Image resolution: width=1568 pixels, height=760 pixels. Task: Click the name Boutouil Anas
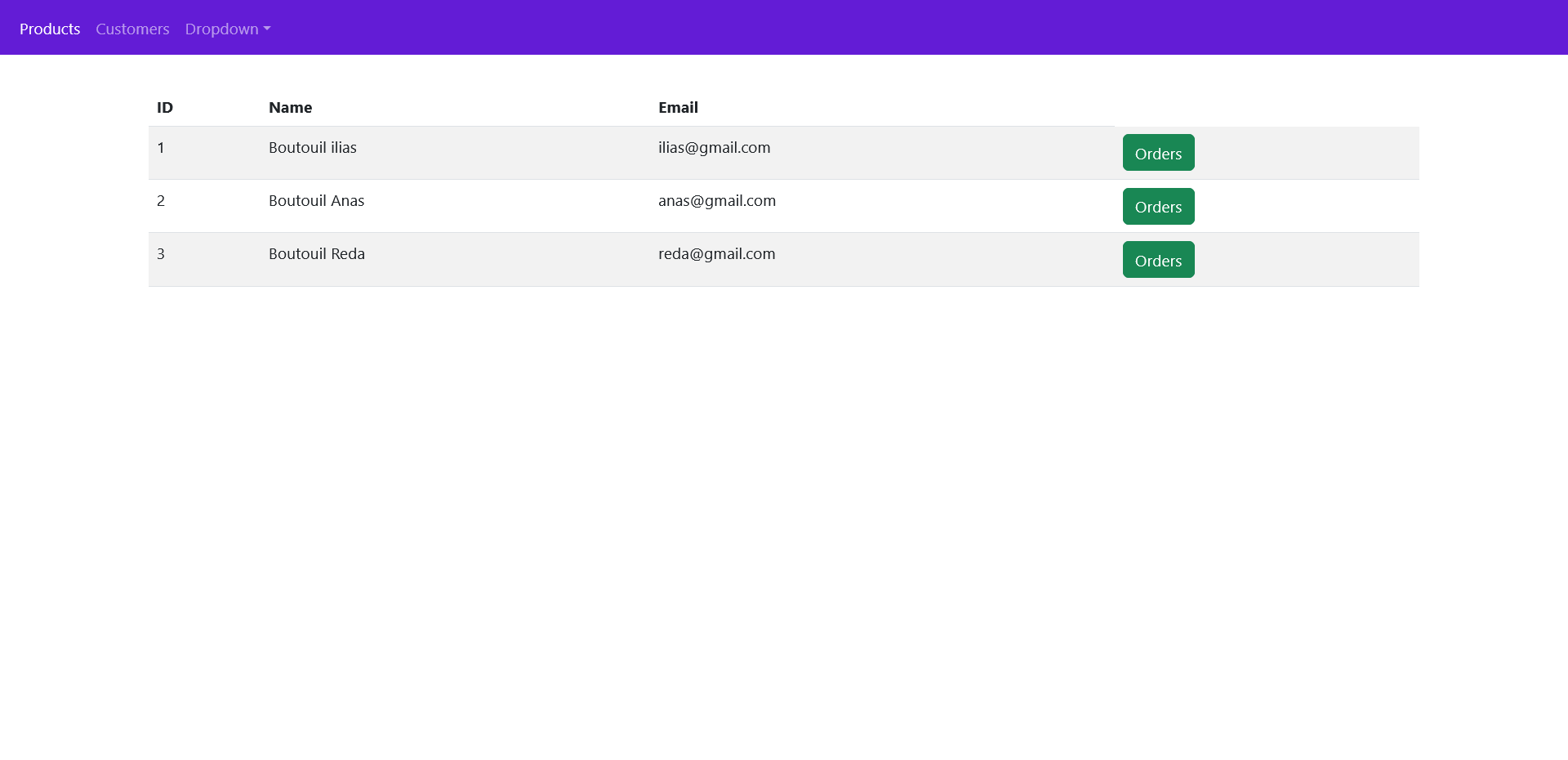pyautogui.click(x=316, y=200)
